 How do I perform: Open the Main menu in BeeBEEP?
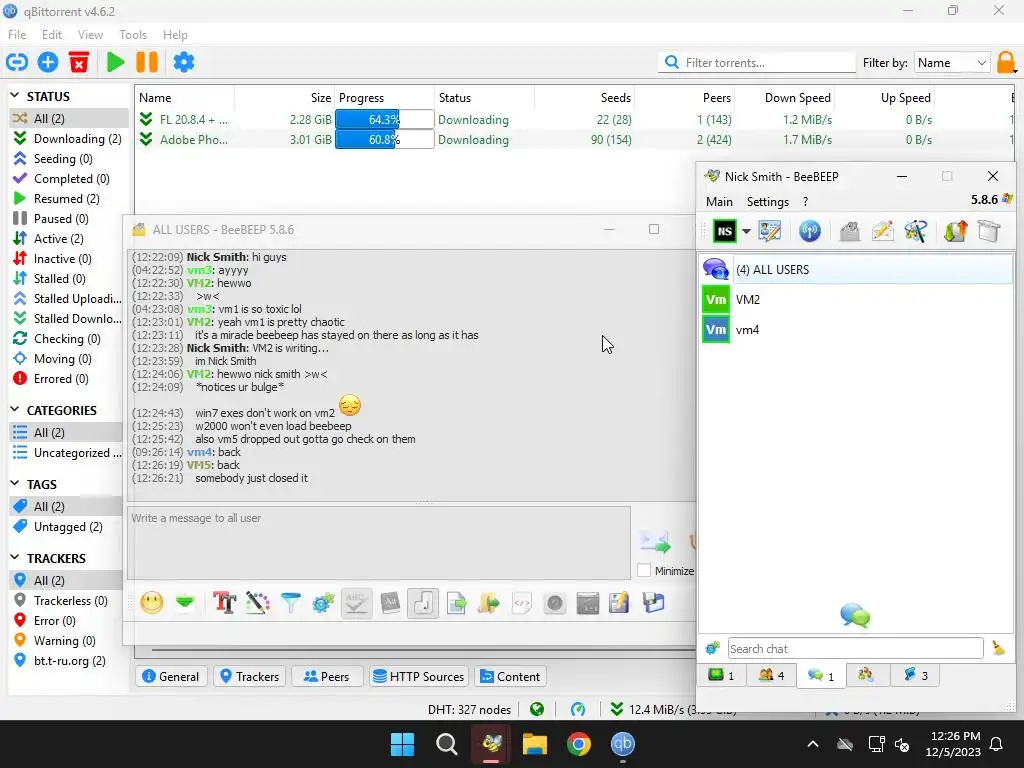[x=719, y=202]
